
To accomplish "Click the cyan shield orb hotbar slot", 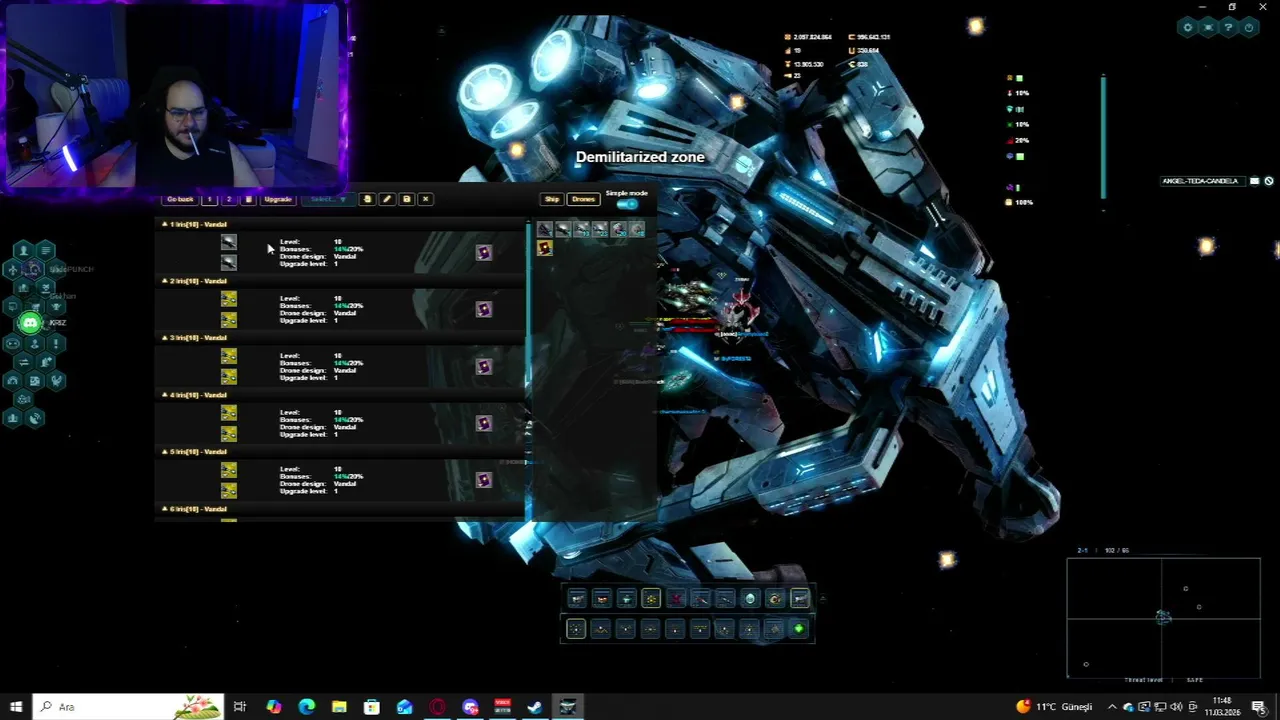I will tap(750, 599).
